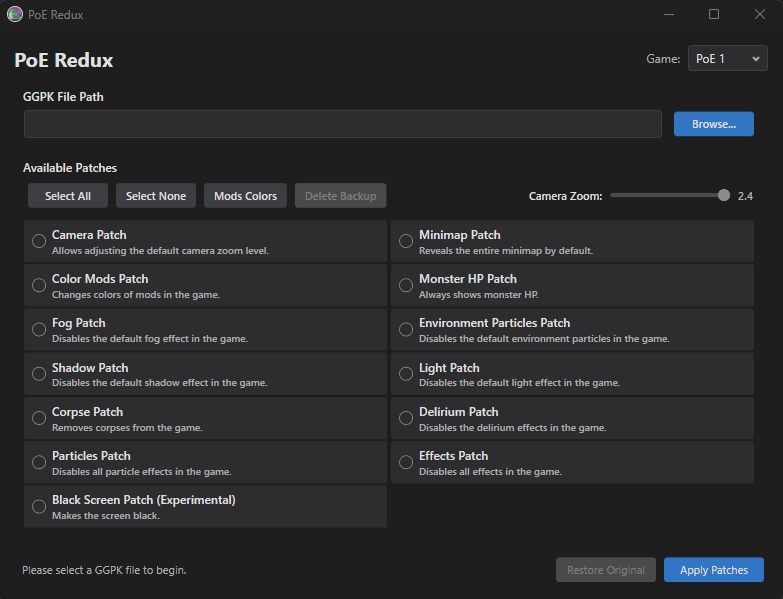The height and width of the screenshot is (599, 783).
Task: Click the Apply Patches button
Action: (714, 570)
